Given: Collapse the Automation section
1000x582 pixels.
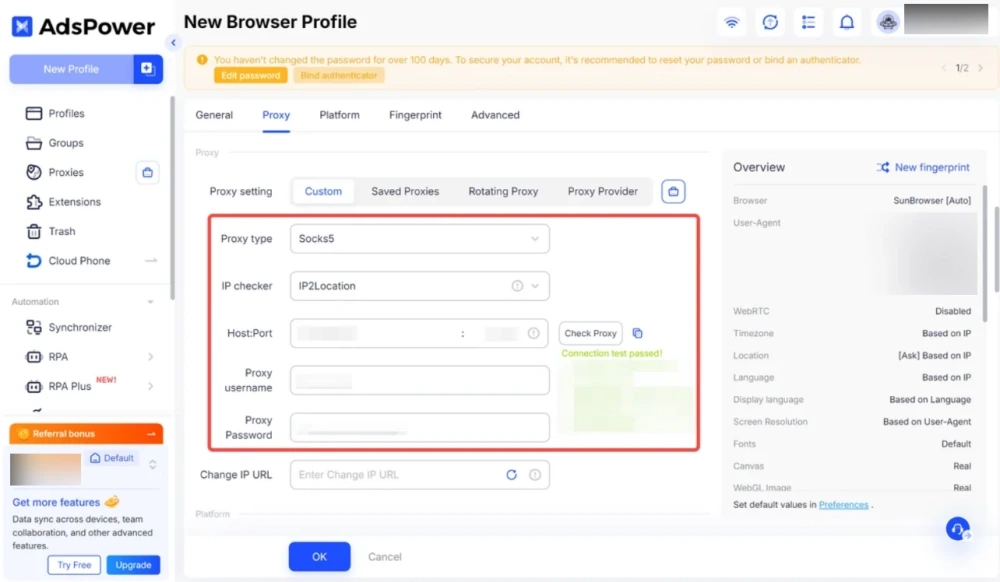Looking at the screenshot, I should coord(151,302).
